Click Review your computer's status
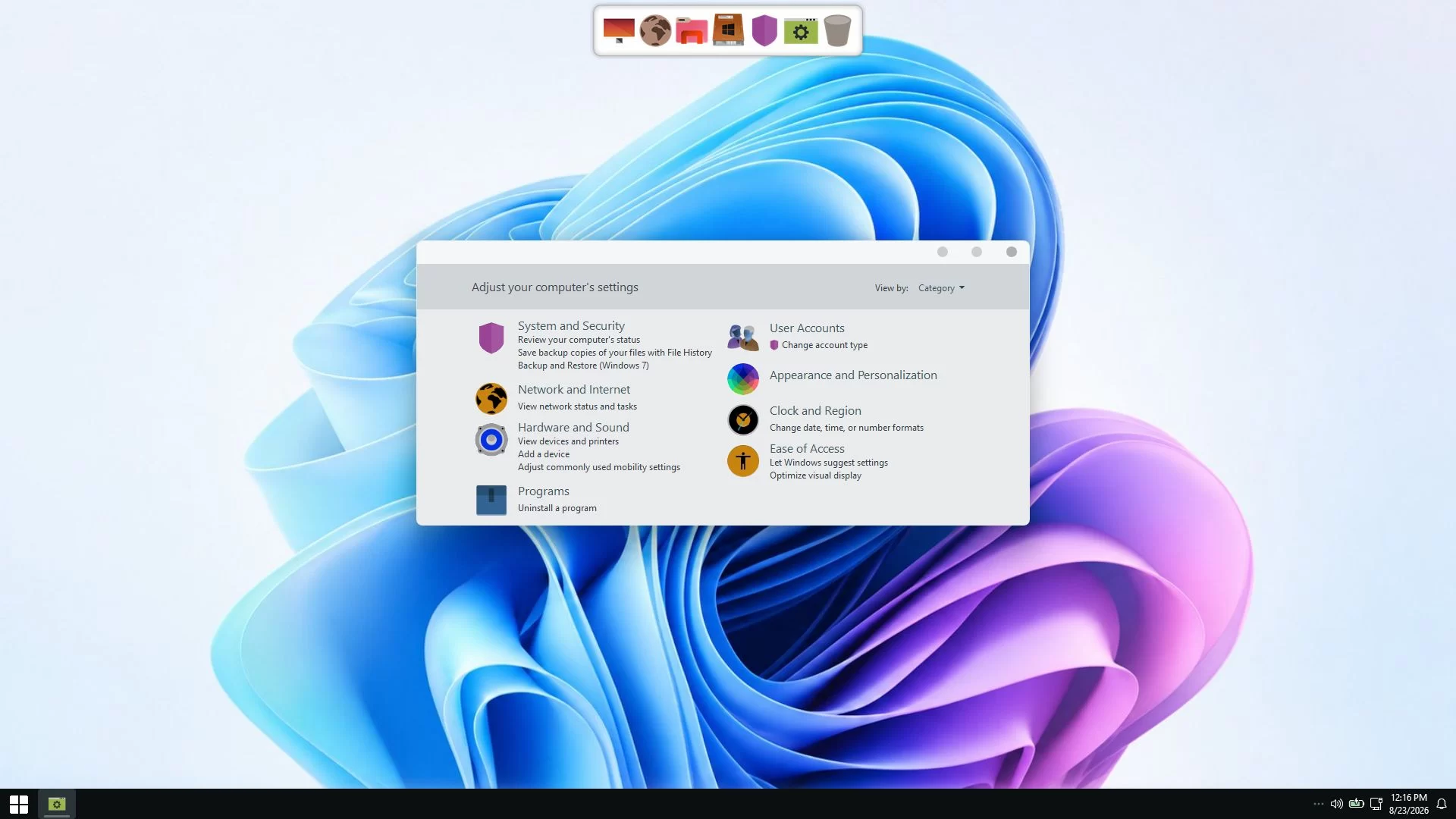Image resolution: width=1456 pixels, height=819 pixels. coord(579,340)
